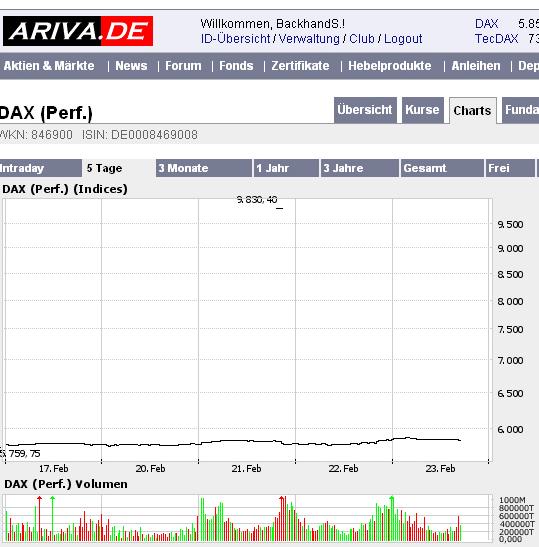
Task: Click the 17. Feb date label
Action: click(x=54, y=469)
